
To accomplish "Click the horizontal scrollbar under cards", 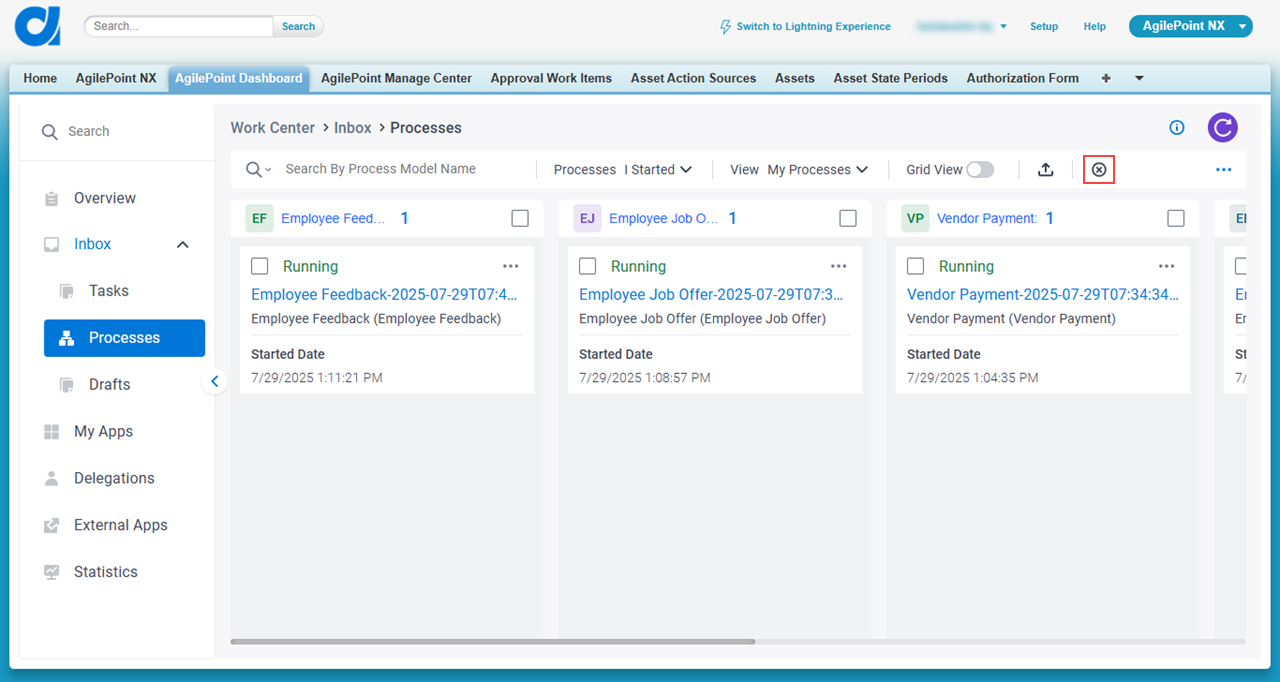I will click(493, 641).
